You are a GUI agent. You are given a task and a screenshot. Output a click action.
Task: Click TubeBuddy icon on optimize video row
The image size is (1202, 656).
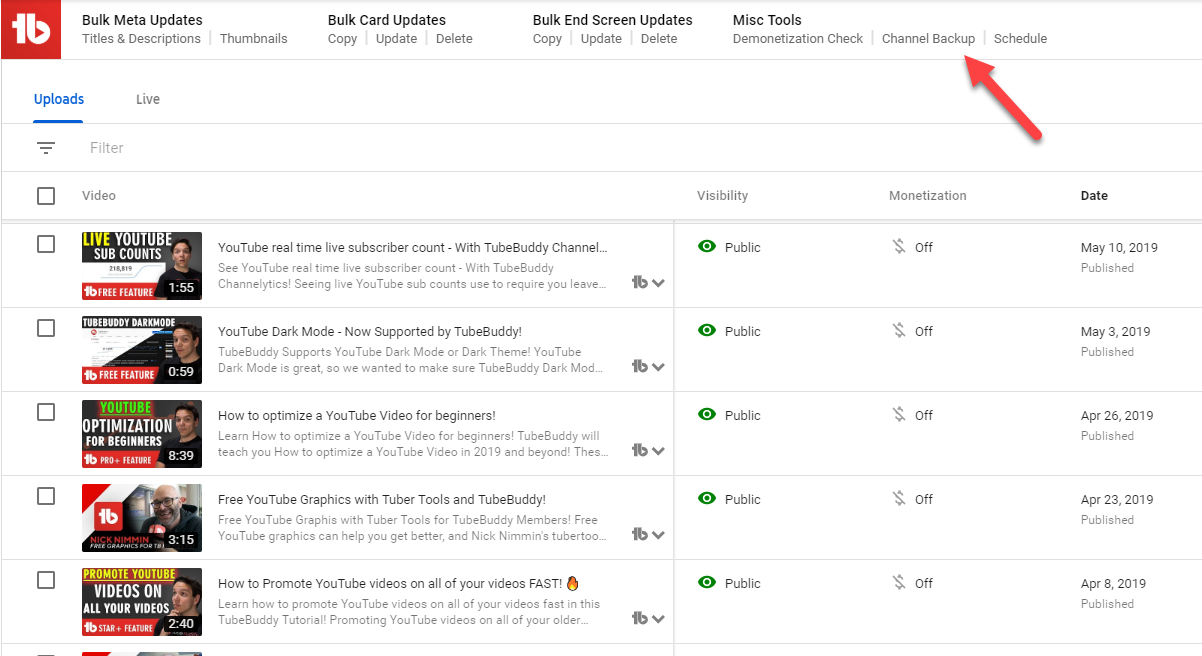tap(640, 450)
